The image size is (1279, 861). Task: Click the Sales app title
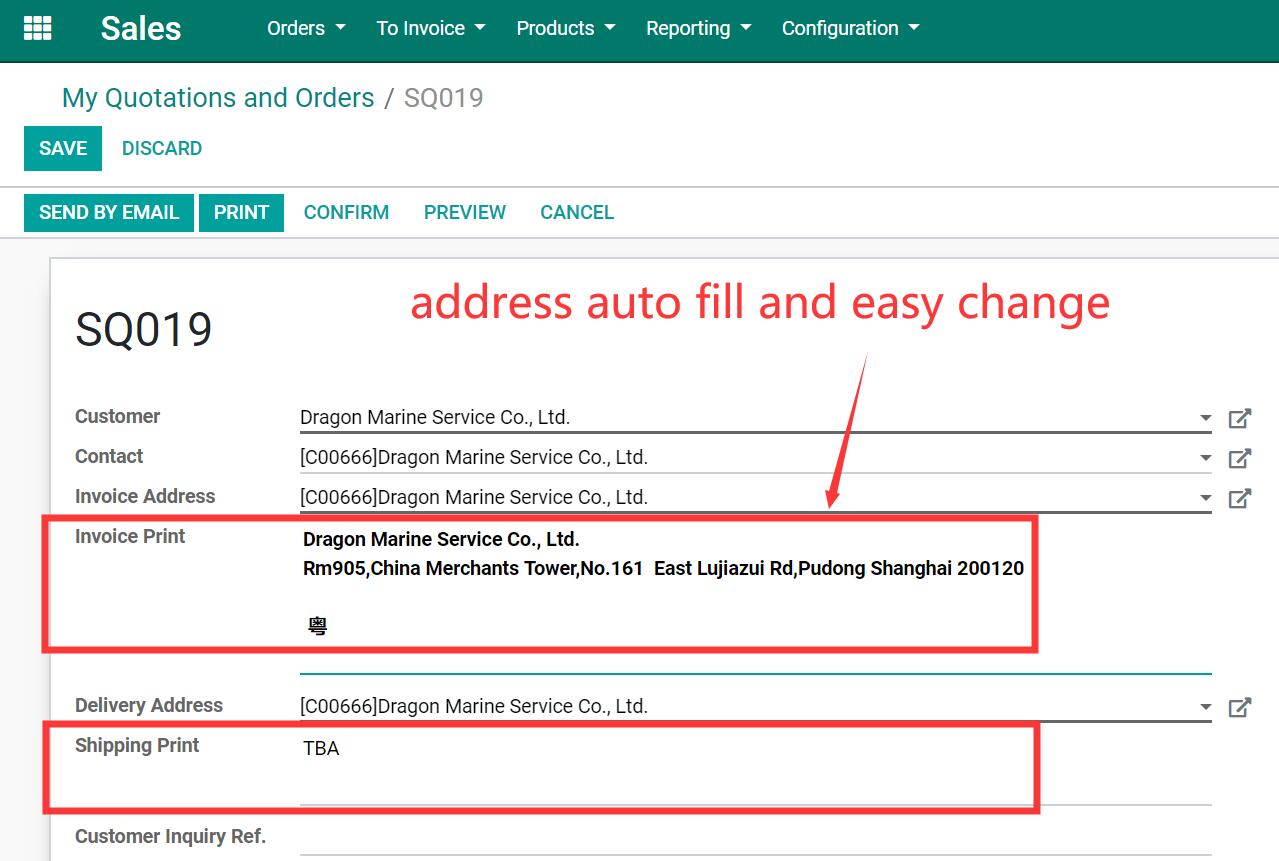tap(141, 28)
